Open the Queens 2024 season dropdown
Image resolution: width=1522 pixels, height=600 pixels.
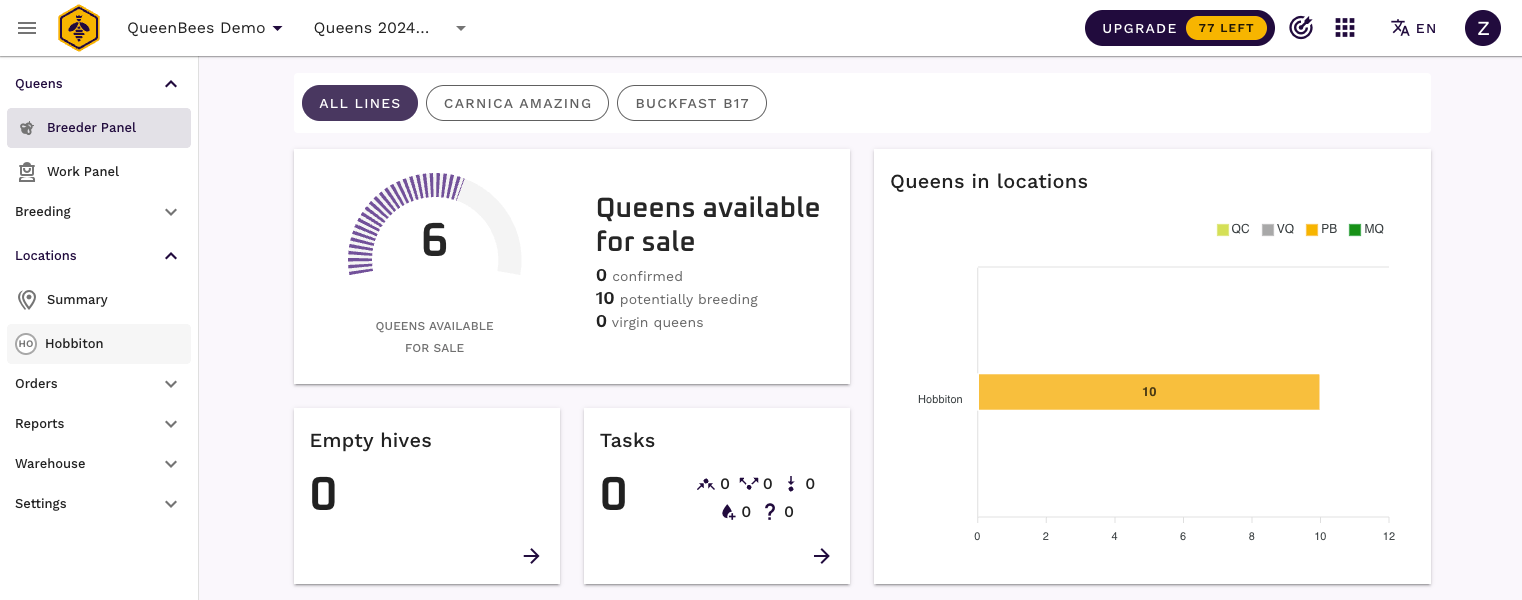pos(390,28)
